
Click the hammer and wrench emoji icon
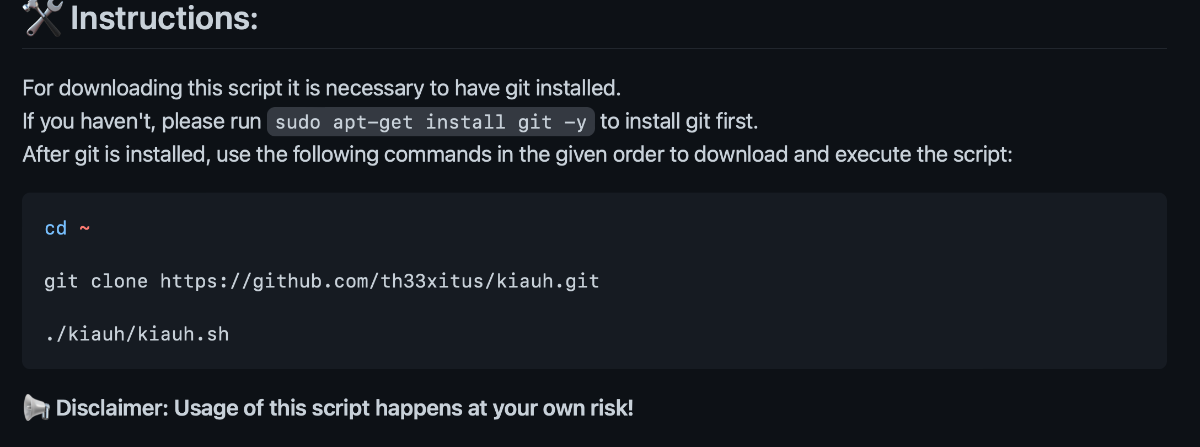coord(43,17)
